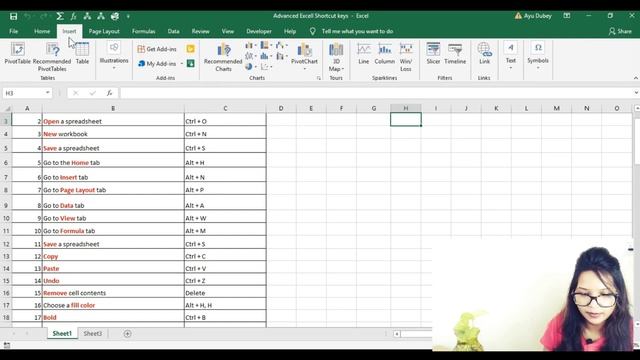This screenshot has height=360, width=640.
Task: Switch to the Formulas tab
Action: [143, 31]
